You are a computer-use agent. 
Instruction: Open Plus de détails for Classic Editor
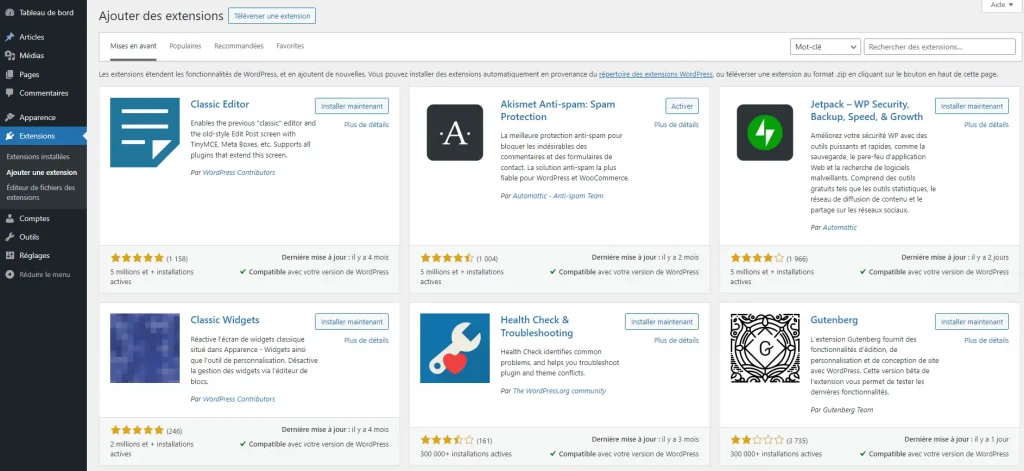[366, 125]
